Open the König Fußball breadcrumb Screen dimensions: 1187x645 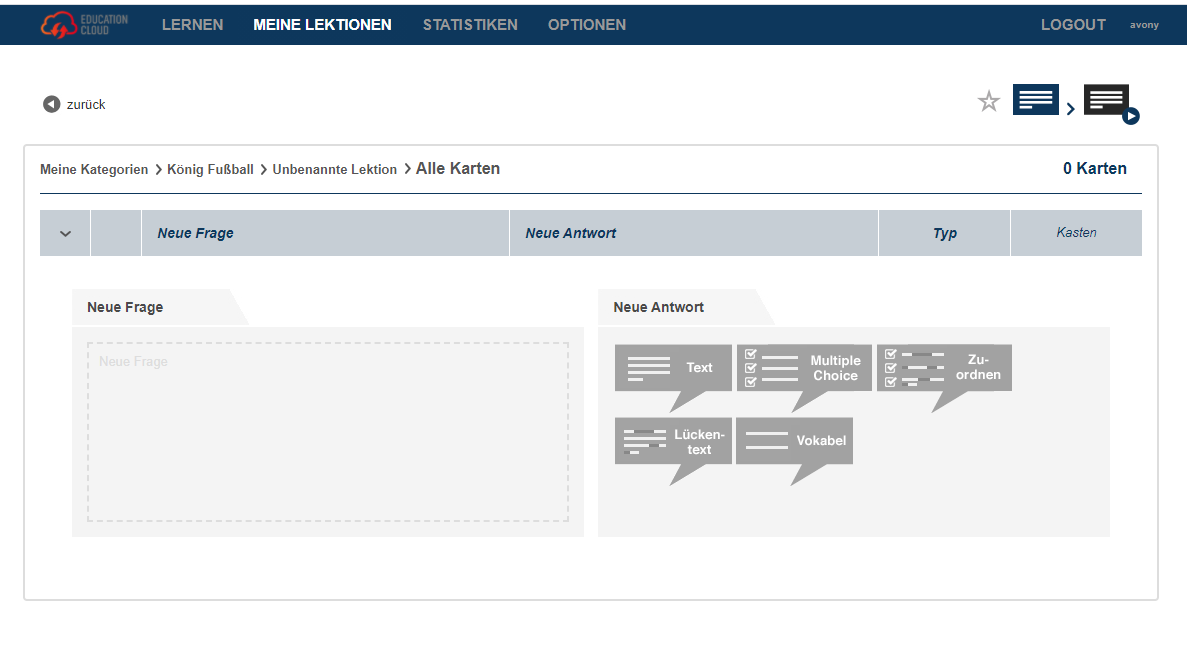(x=210, y=170)
